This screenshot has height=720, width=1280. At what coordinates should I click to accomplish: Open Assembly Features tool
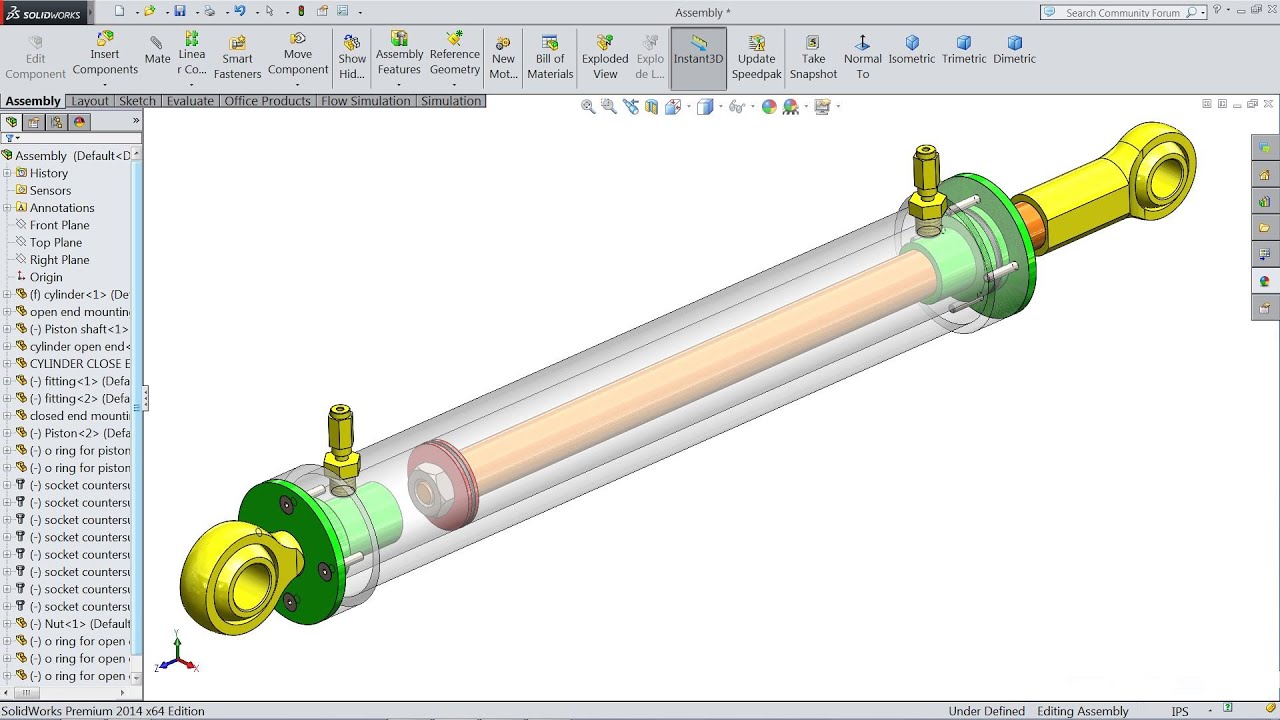tap(399, 54)
